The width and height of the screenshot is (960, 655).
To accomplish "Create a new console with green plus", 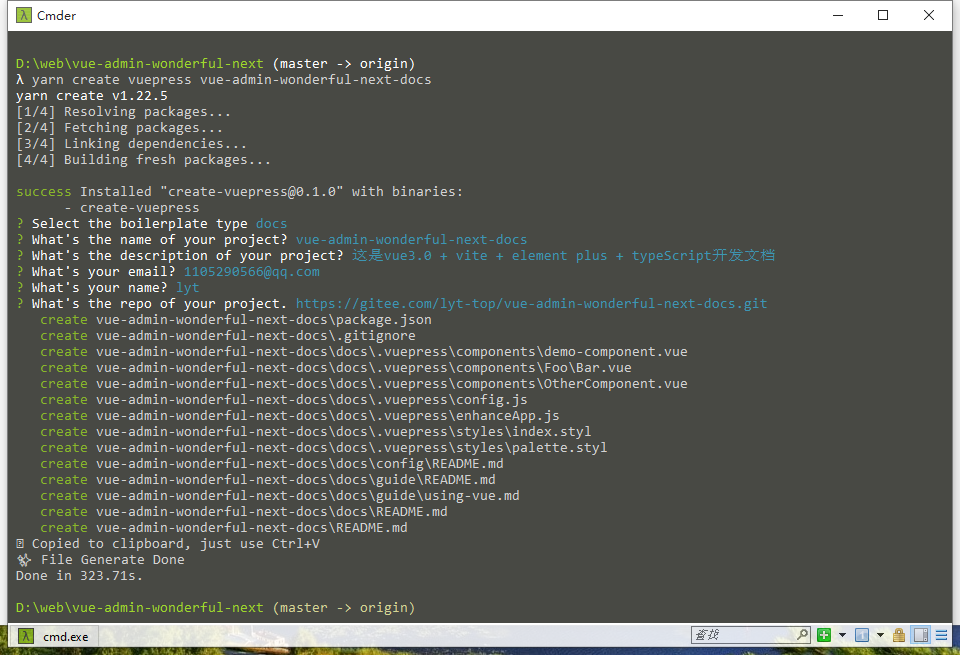I will tap(824, 635).
